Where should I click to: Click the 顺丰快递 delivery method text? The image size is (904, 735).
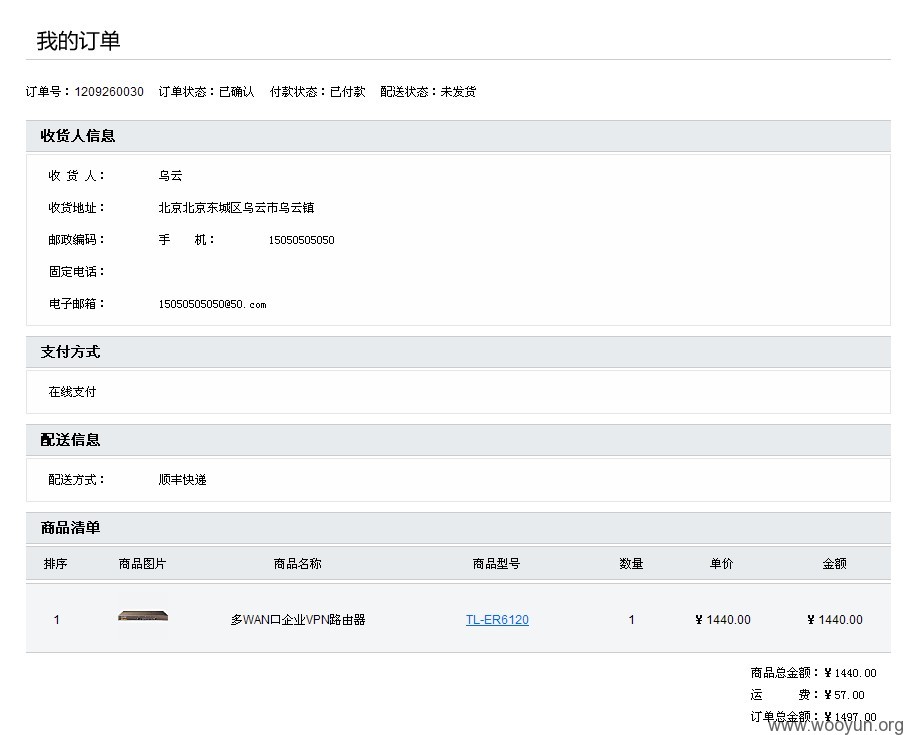(182, 480)
